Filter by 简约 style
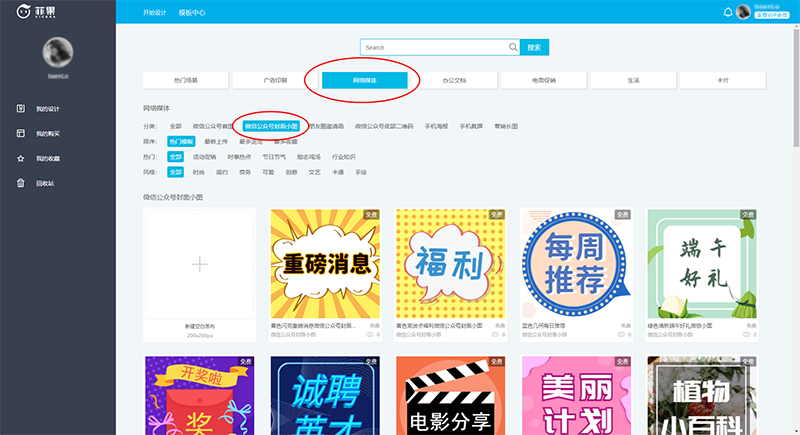Screen dimensions: 800x435 click(x=221, y=172)
